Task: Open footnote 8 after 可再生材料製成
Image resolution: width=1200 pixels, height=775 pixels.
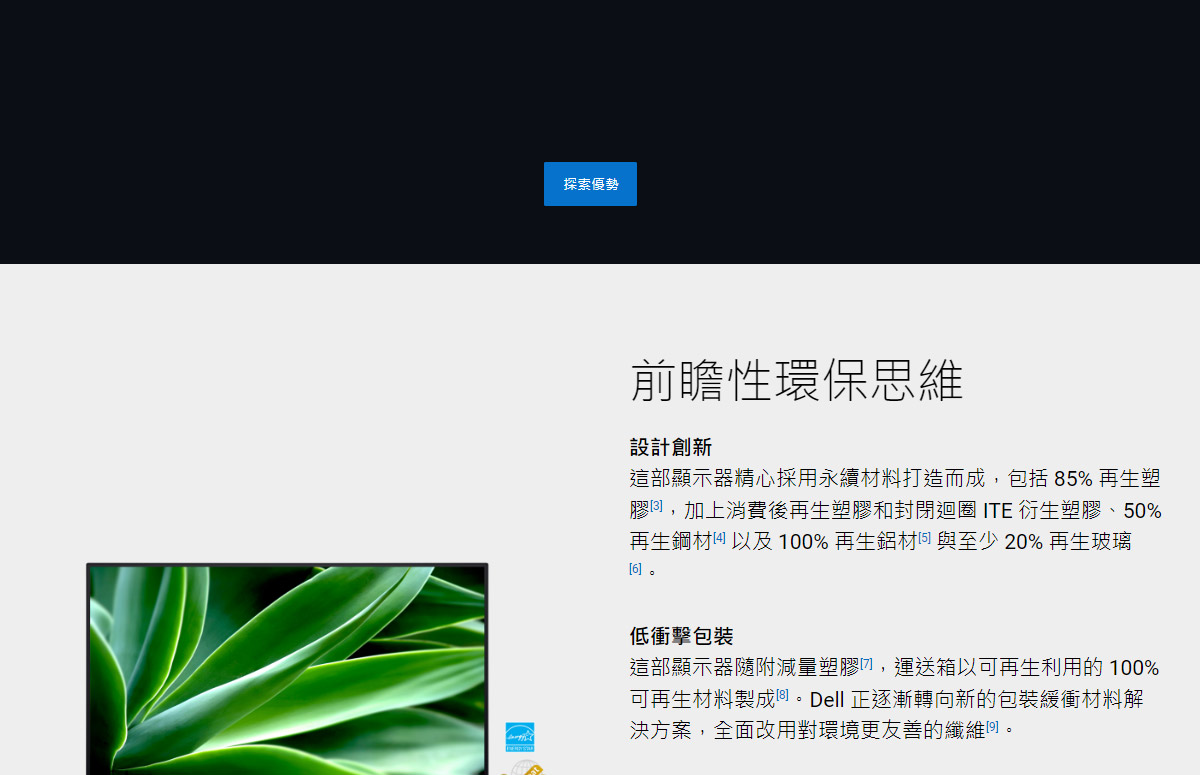Action: (782, 695)
